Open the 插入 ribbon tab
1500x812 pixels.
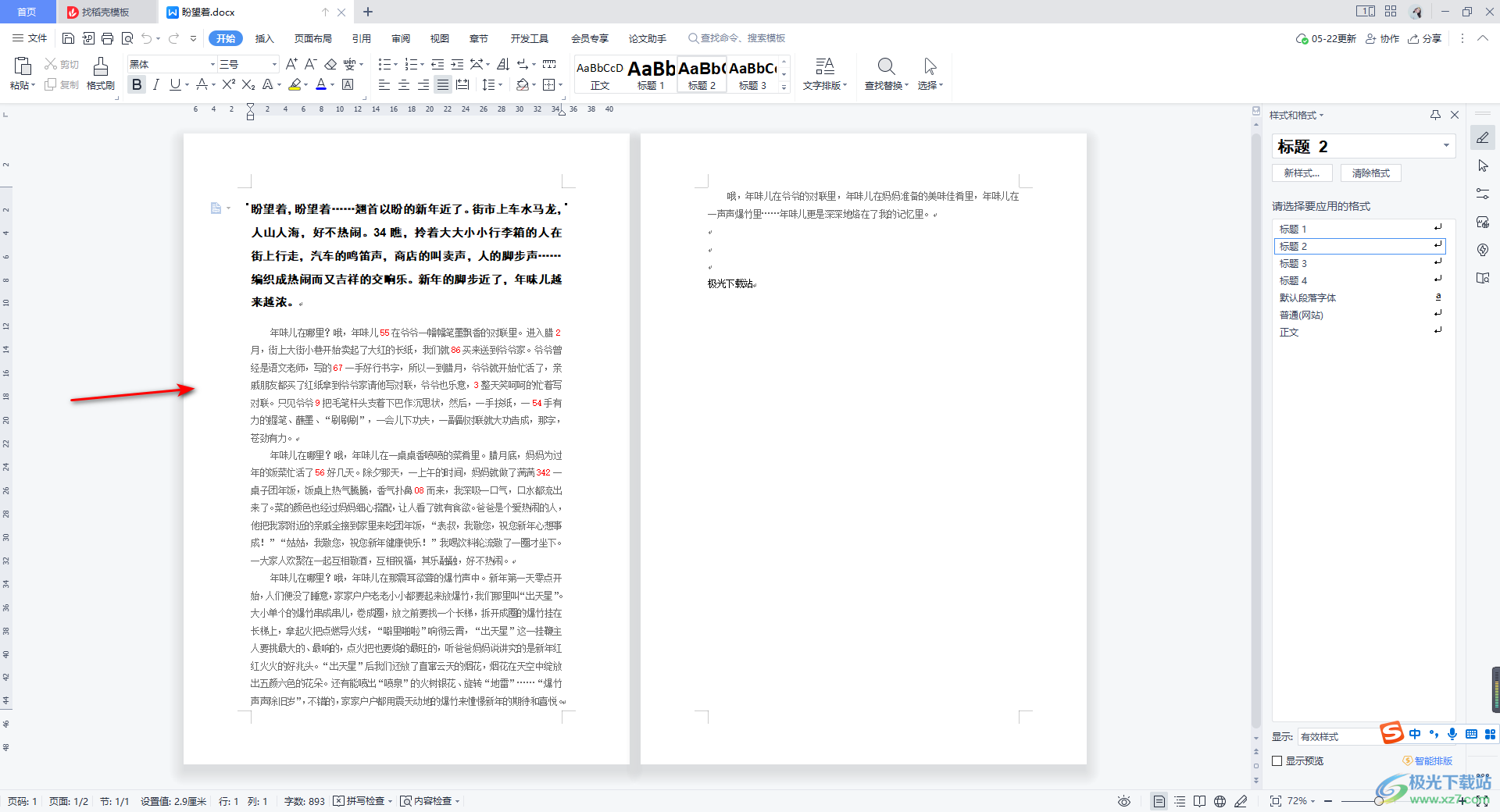pos(265,38)
